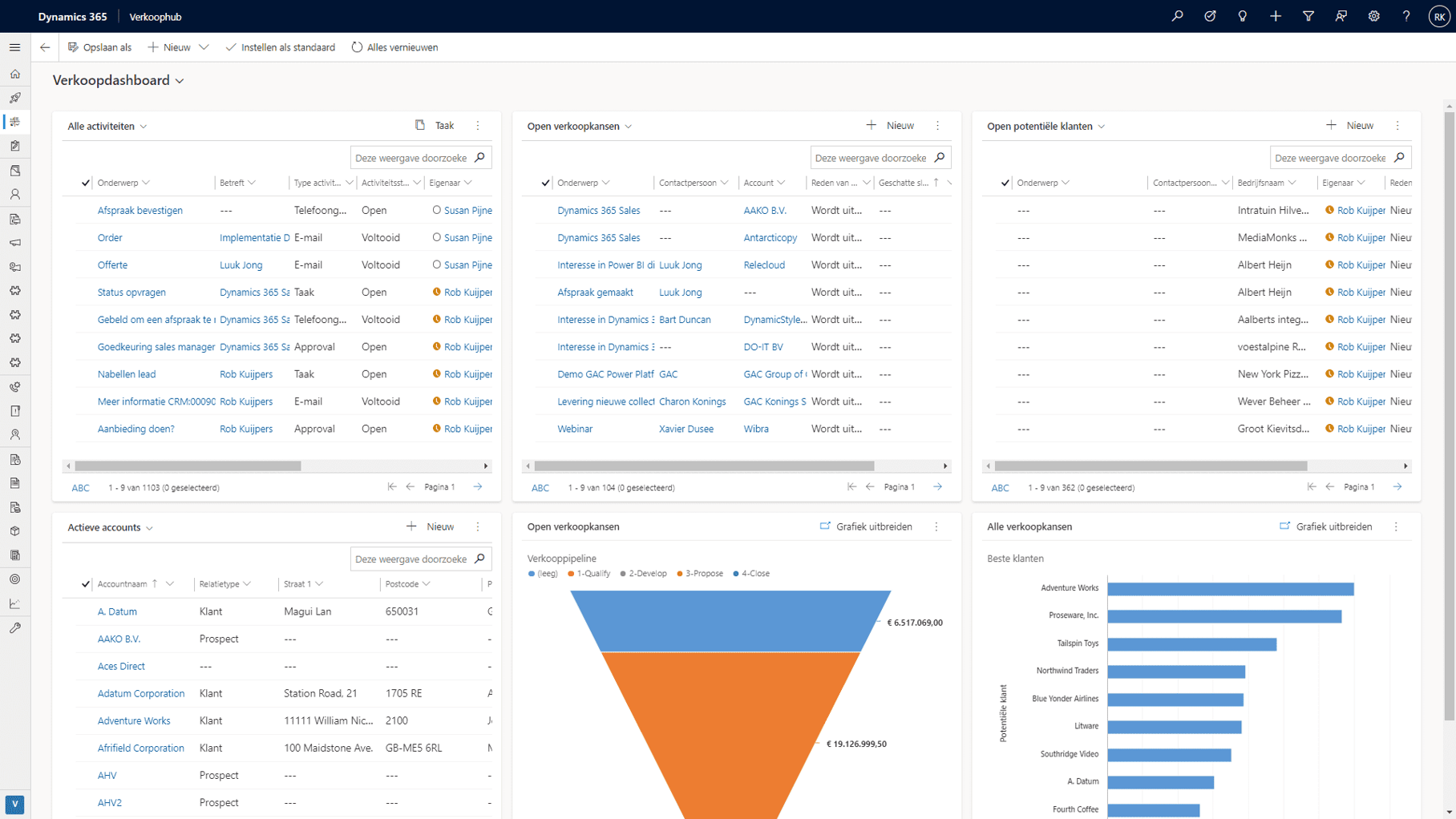The width and height of the screenshot is (1456, 819).
Task: Expand the Verkoopdashboard dashboard selector
Action: coord(180,81)
